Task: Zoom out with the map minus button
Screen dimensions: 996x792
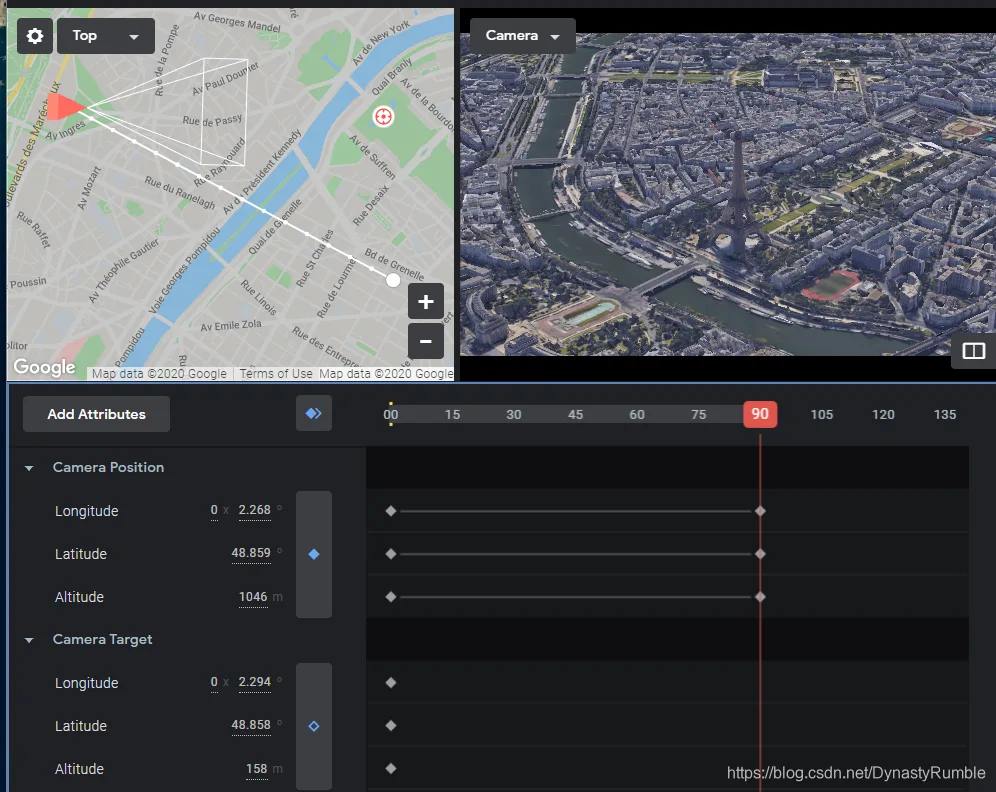Action: [426, 341]
